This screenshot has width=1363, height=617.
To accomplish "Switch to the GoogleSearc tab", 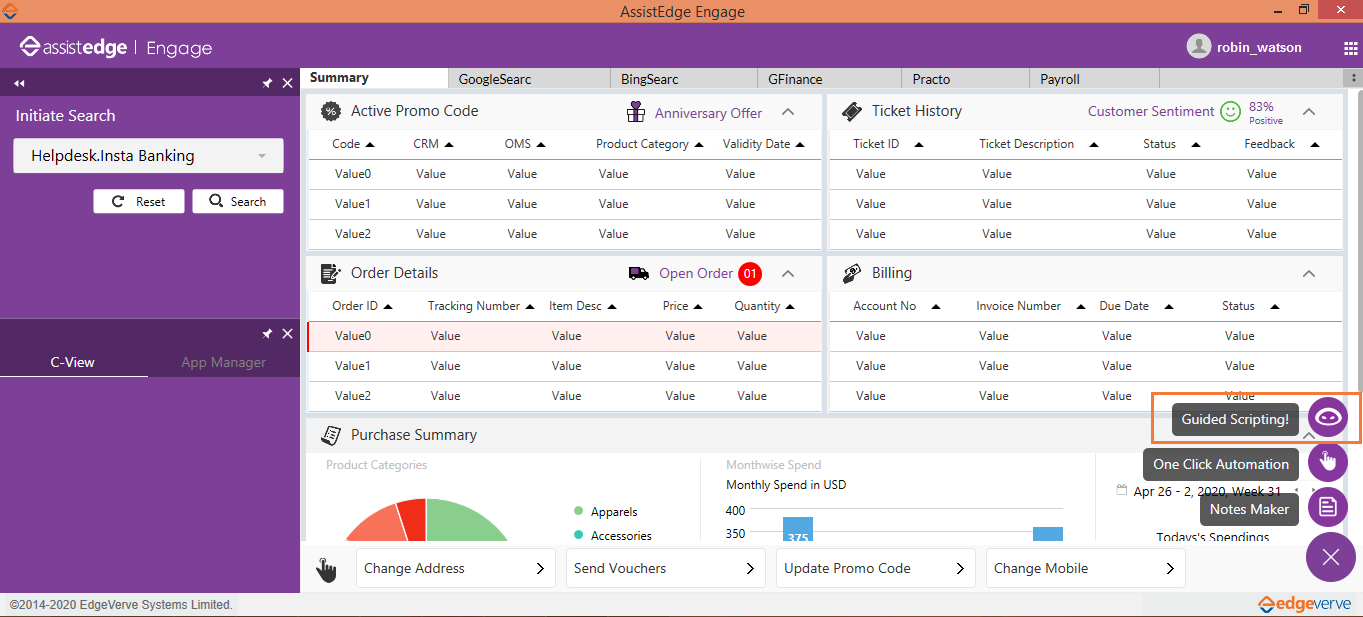I will pos(529,79).
